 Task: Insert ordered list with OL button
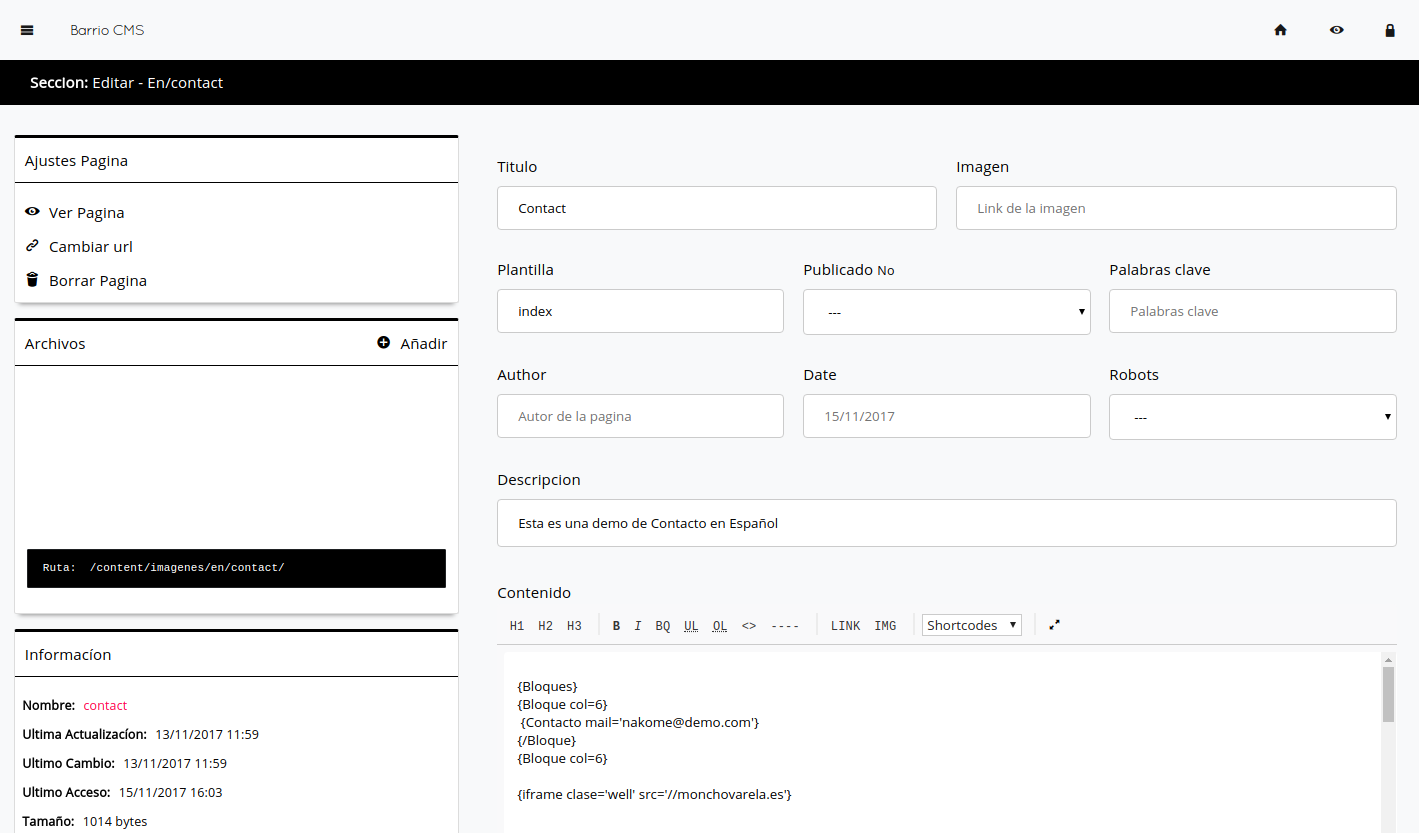pos(720,626)
